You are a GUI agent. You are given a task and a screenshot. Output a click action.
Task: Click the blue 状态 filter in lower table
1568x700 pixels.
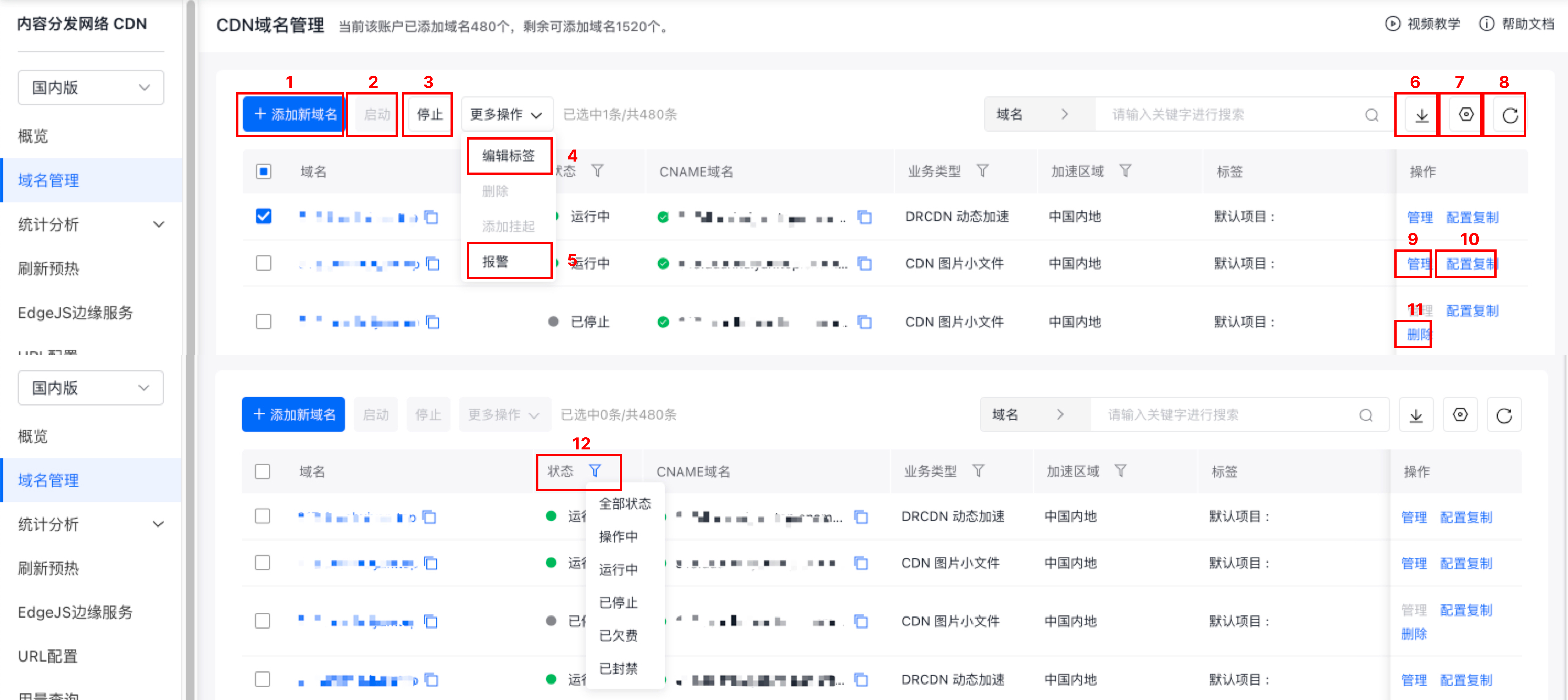pos(595,471)
